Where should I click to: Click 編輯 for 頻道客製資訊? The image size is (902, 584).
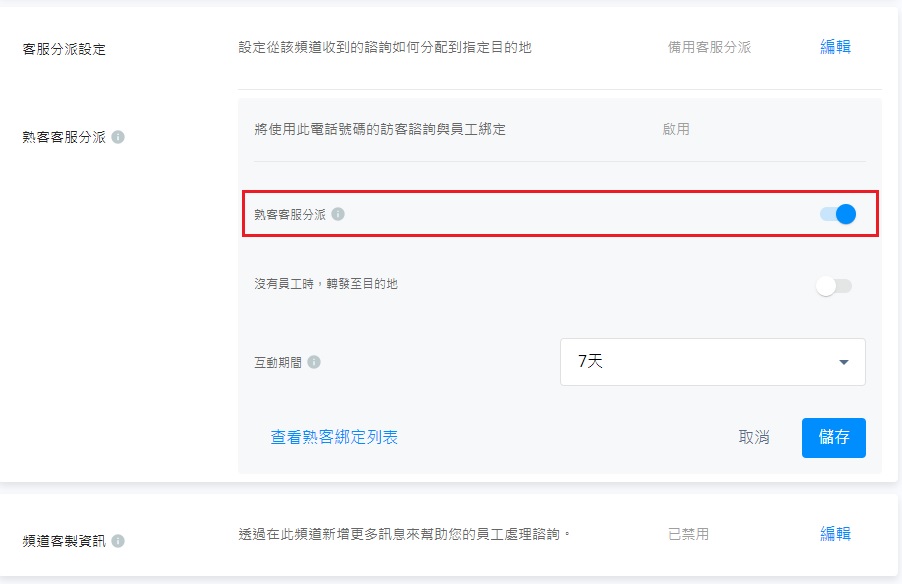(835, 534)
